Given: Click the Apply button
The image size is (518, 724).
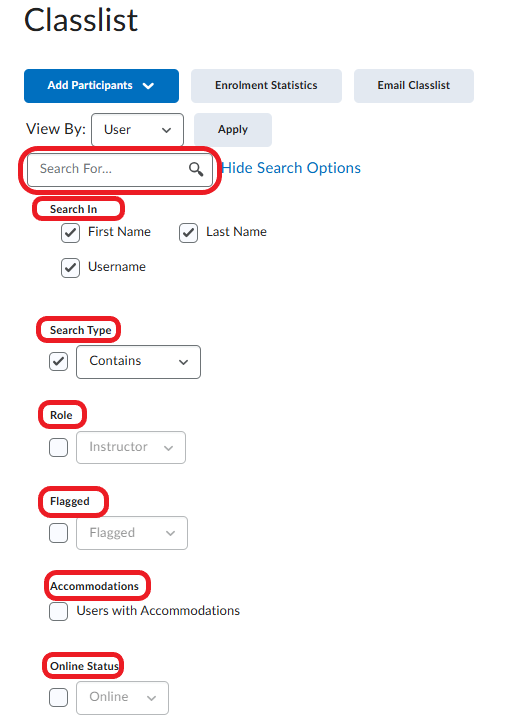Looking at the screenshot, I should coord(233,130).
